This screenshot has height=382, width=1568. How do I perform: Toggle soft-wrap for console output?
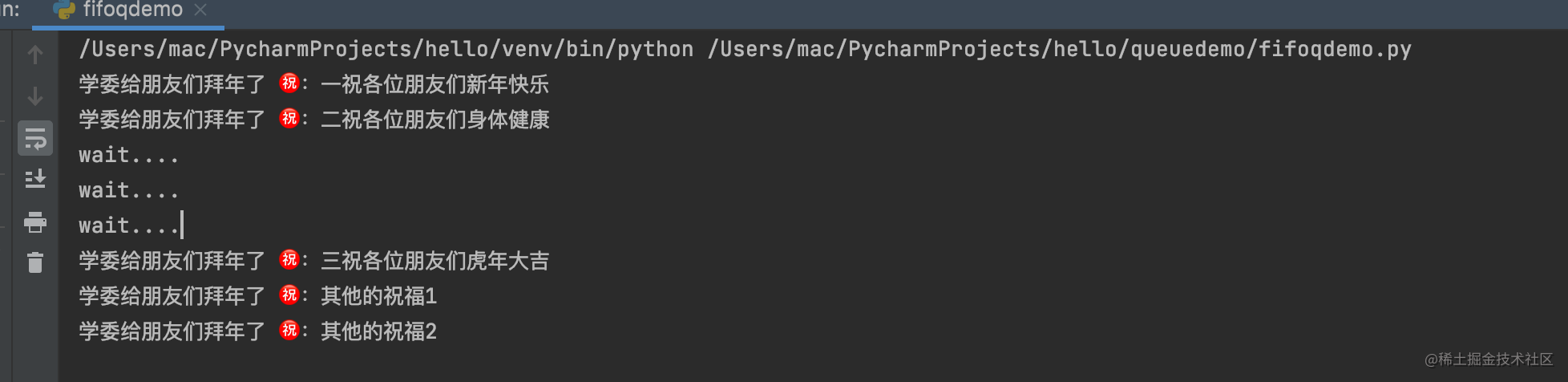[x=35, y=138]
